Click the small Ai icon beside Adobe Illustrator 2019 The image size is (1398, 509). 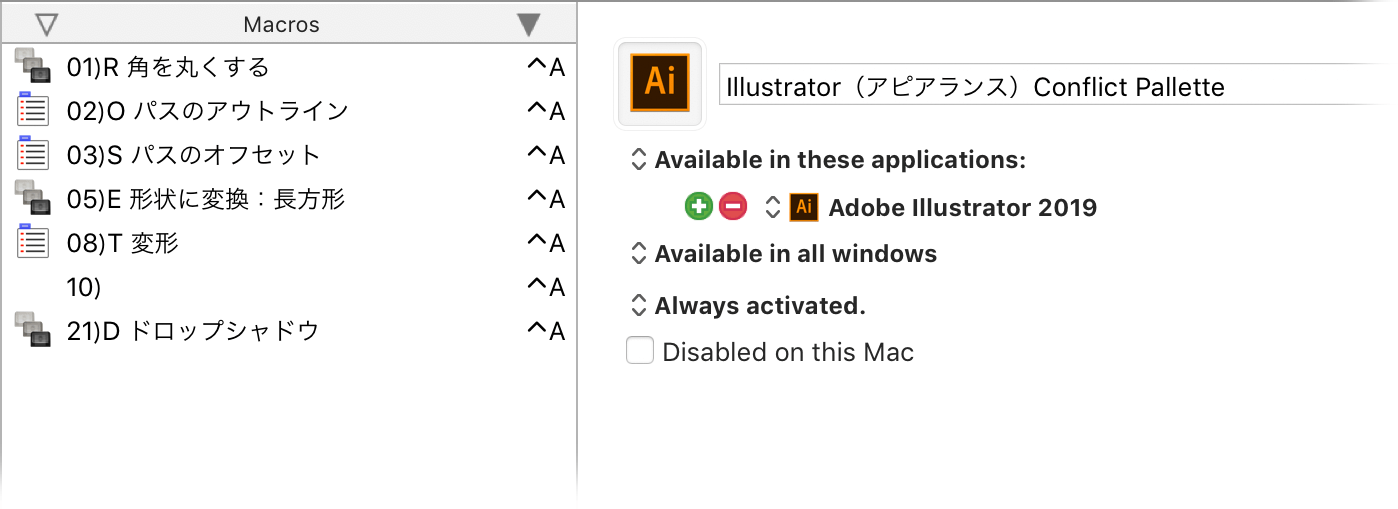804,208
